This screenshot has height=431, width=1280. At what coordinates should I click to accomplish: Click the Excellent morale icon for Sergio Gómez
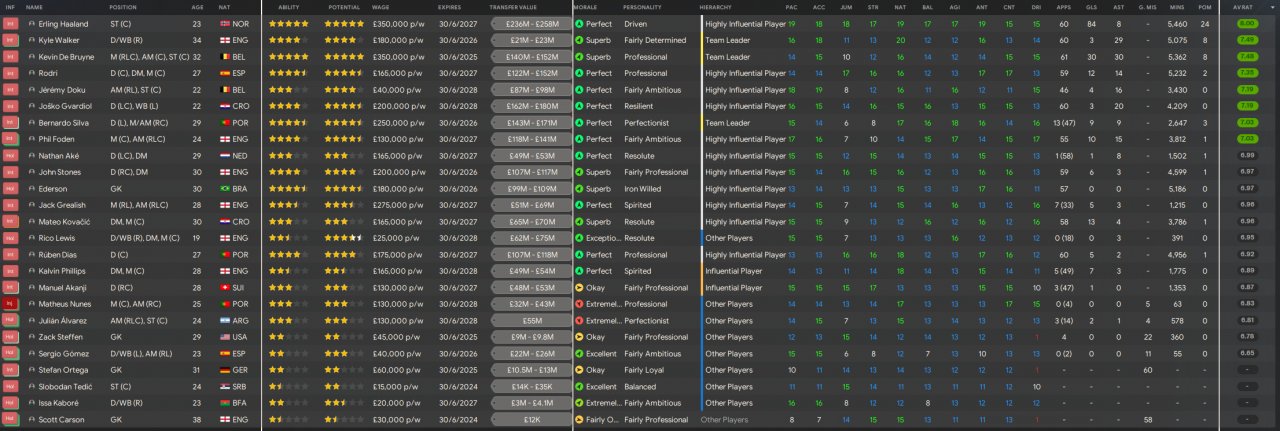tap(580, 353)
